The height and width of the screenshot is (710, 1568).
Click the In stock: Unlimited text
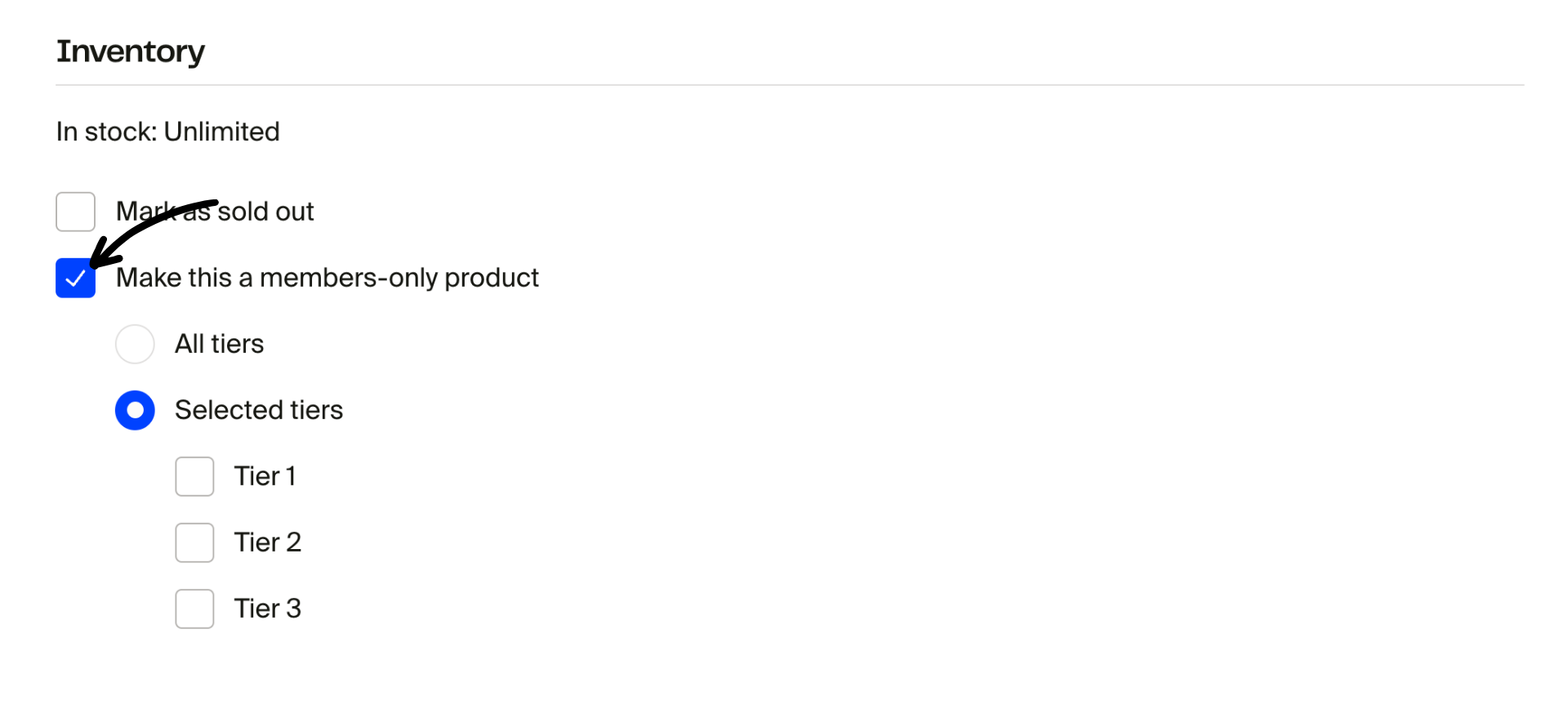click(167, 132)
